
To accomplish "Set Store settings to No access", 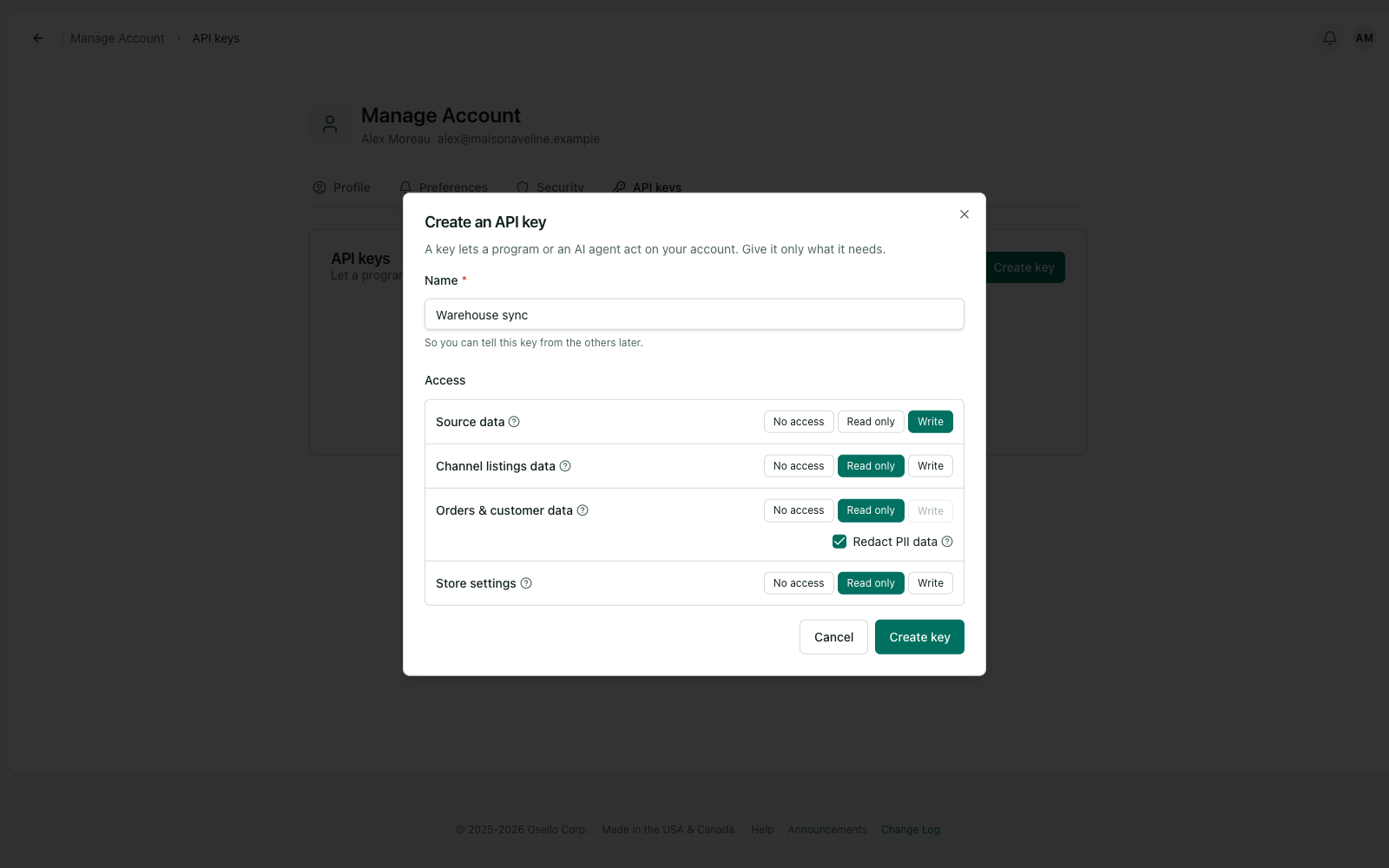I will (x=799, y=583).
